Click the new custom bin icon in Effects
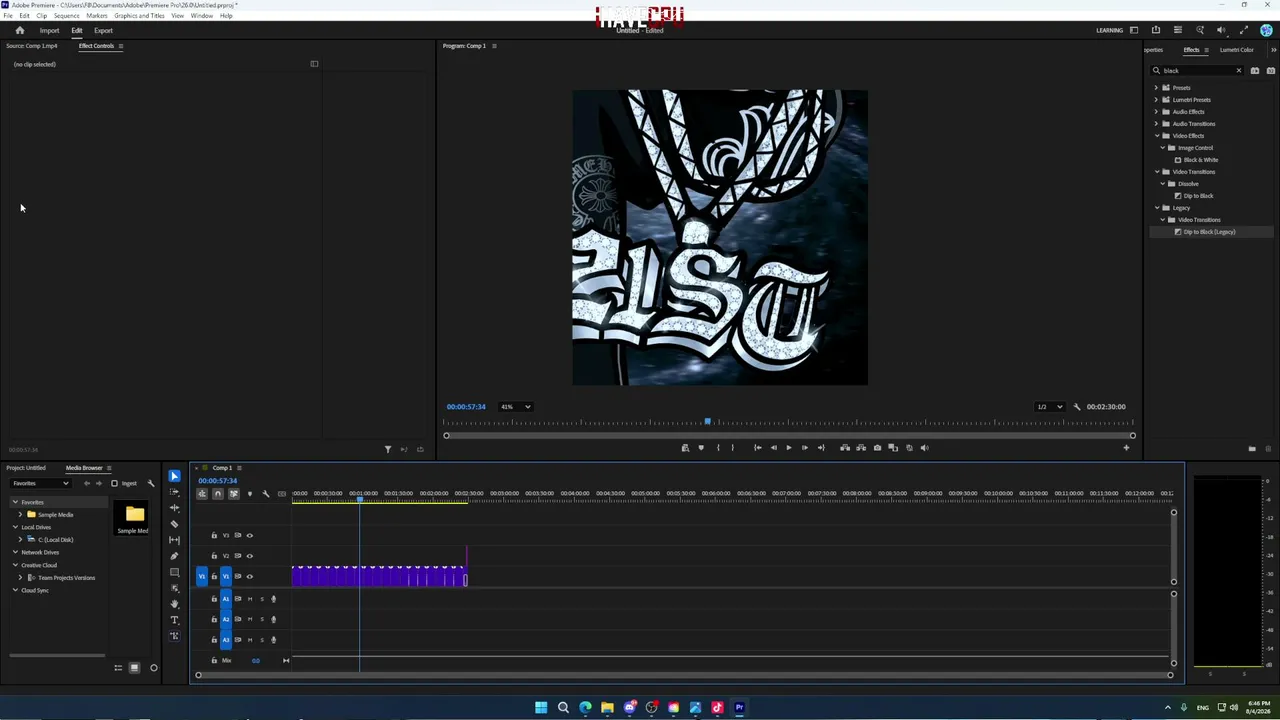The image size is (1280, 720). (x=1252, y=449)
